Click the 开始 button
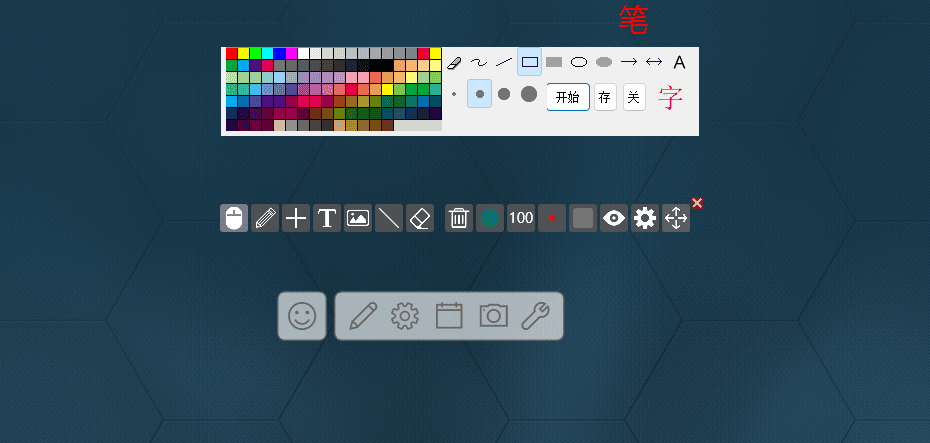Viewport: 930px width, 443px height. tap(568, 97)
